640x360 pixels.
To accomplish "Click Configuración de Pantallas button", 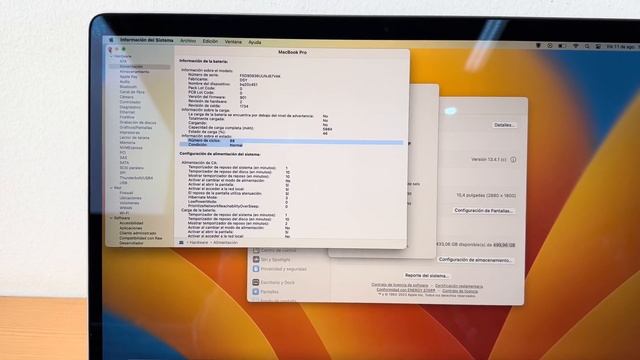I will pos(484,211).
